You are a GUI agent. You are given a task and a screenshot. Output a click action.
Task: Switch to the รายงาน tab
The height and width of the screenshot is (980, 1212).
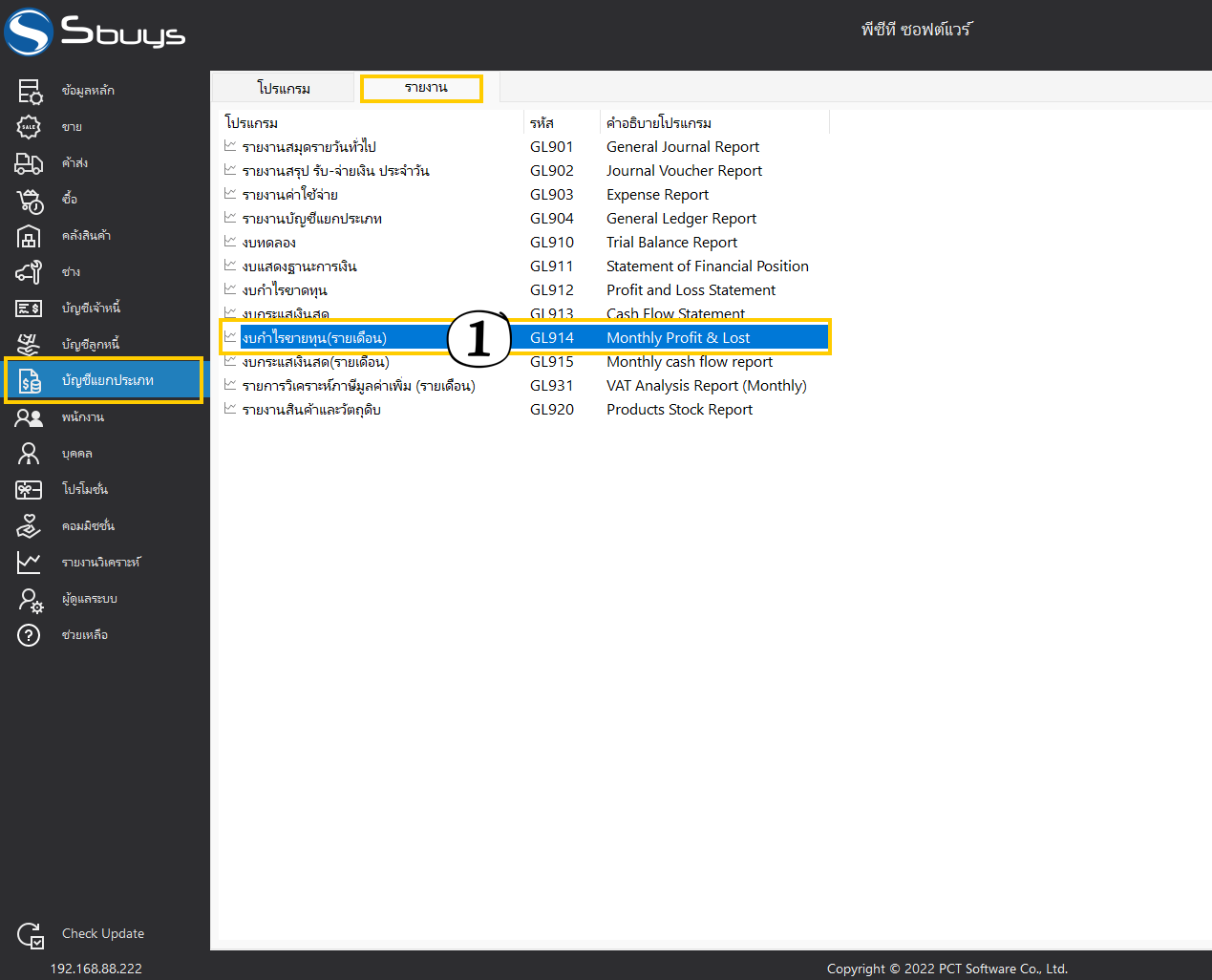point(421,88)
